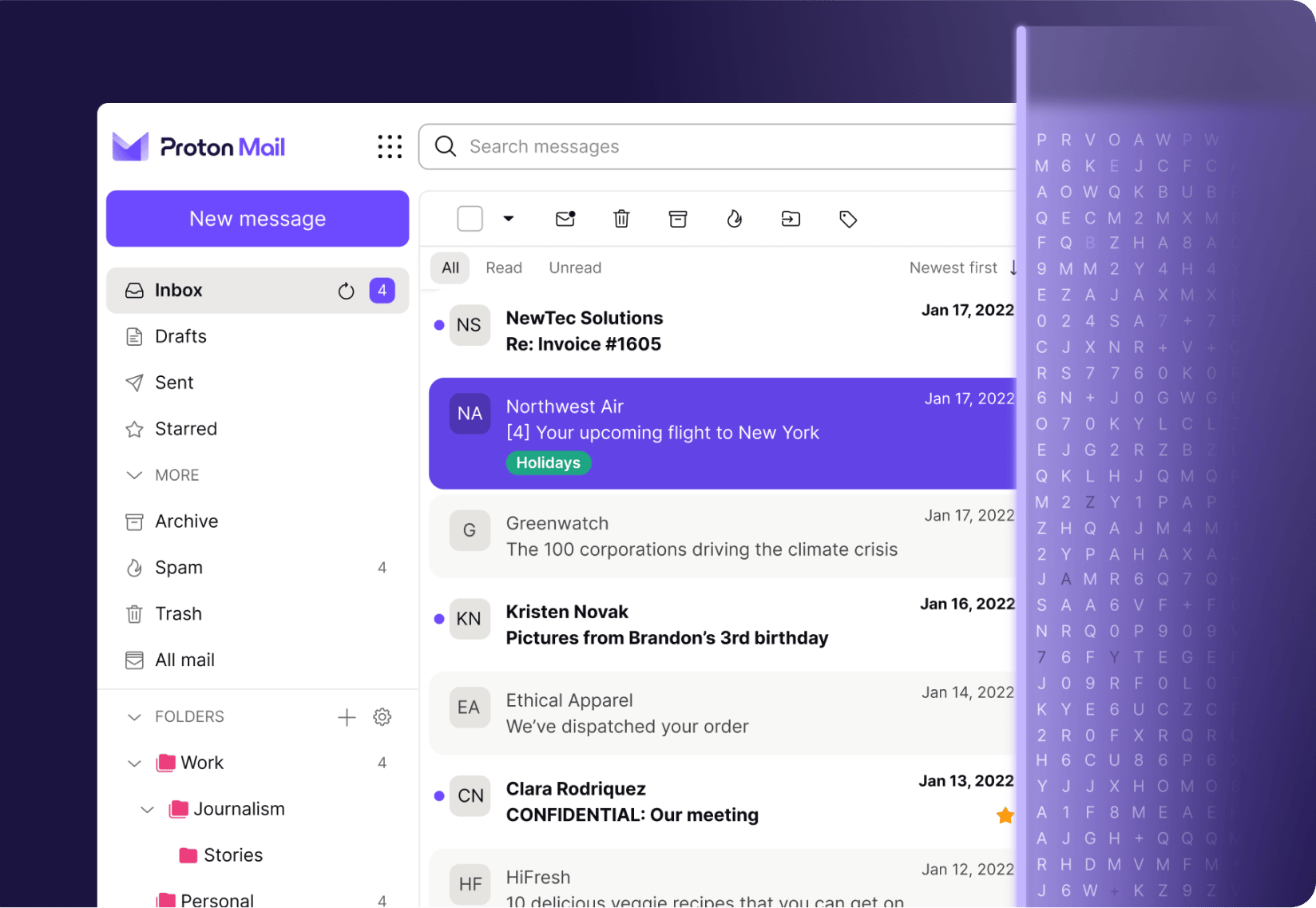Toggle the select-all messages checkbox
This screenshot has width=1316, height=908.
point(470,218)
